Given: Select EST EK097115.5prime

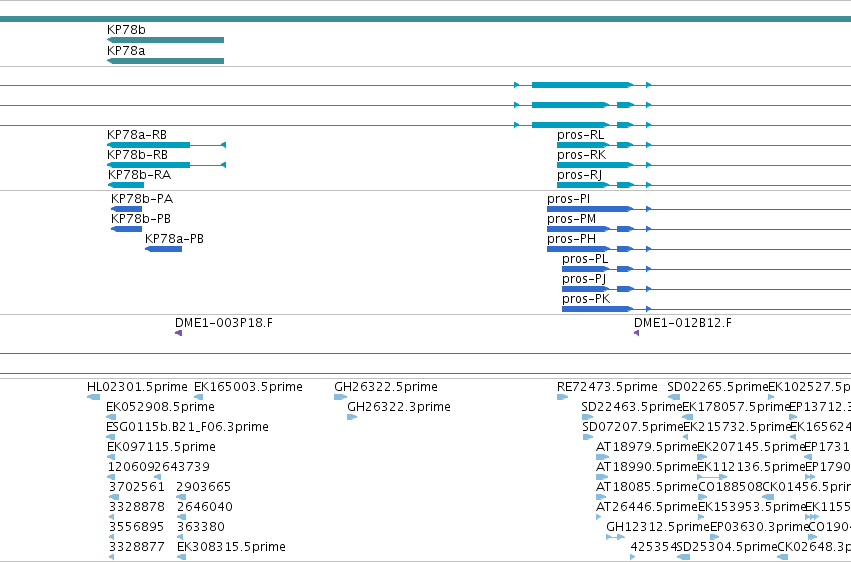Looking at the screenshot, I should (x=111, y=457).
